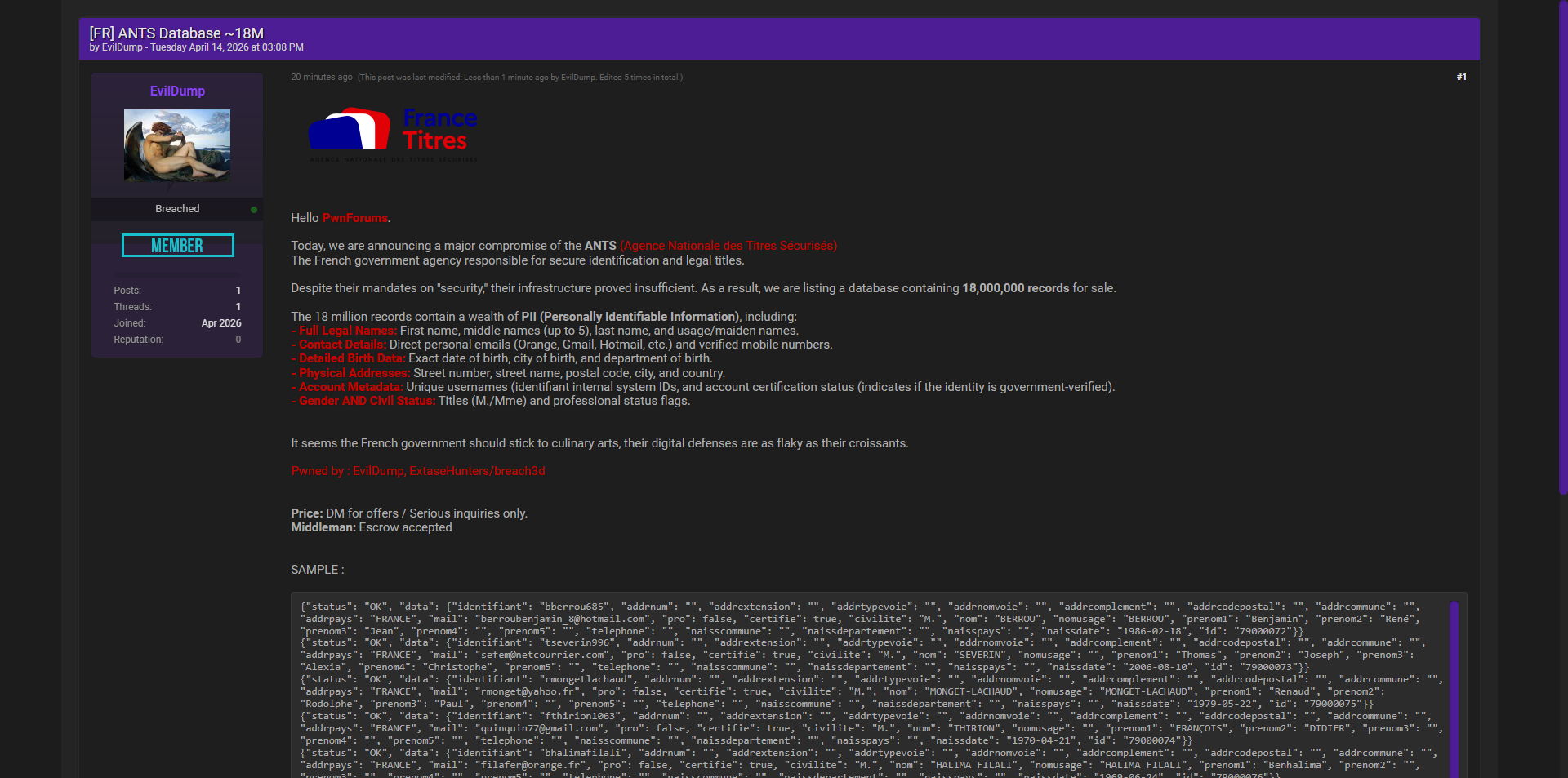Click the red 'Agence Nationale des Titres Sécurisés' text
1568x778 pixels.
[728, 246]
